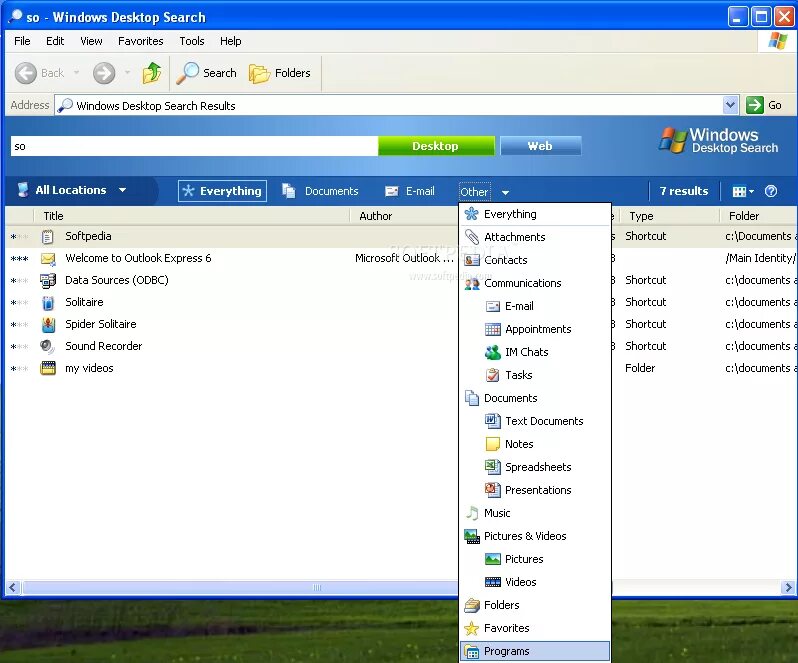Choose Contacts card icon in menu
Viewport: 798px width, 663px height.
point(472,260)
